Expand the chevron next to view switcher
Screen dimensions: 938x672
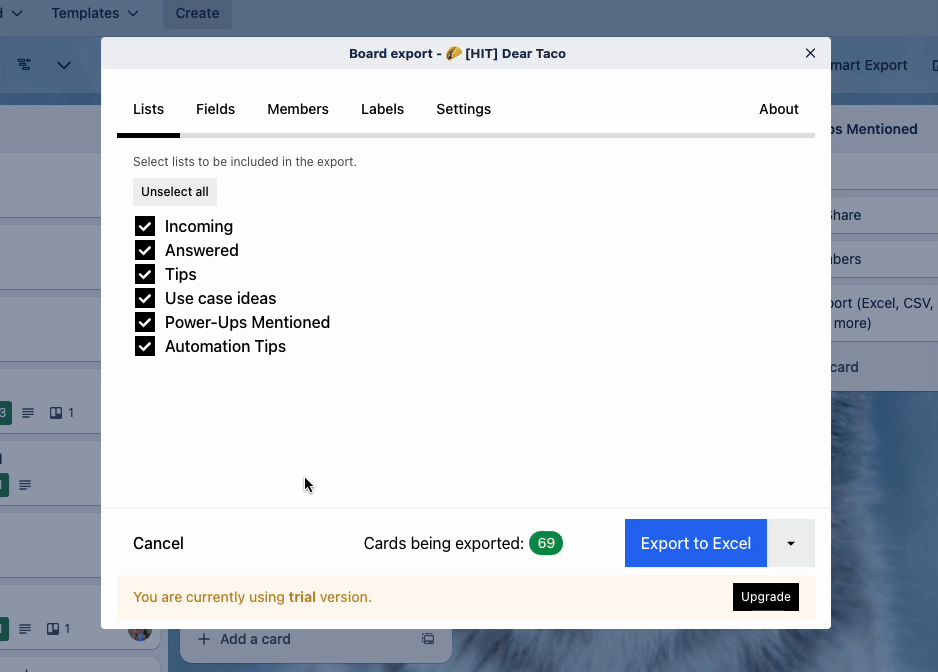(64, 65)
